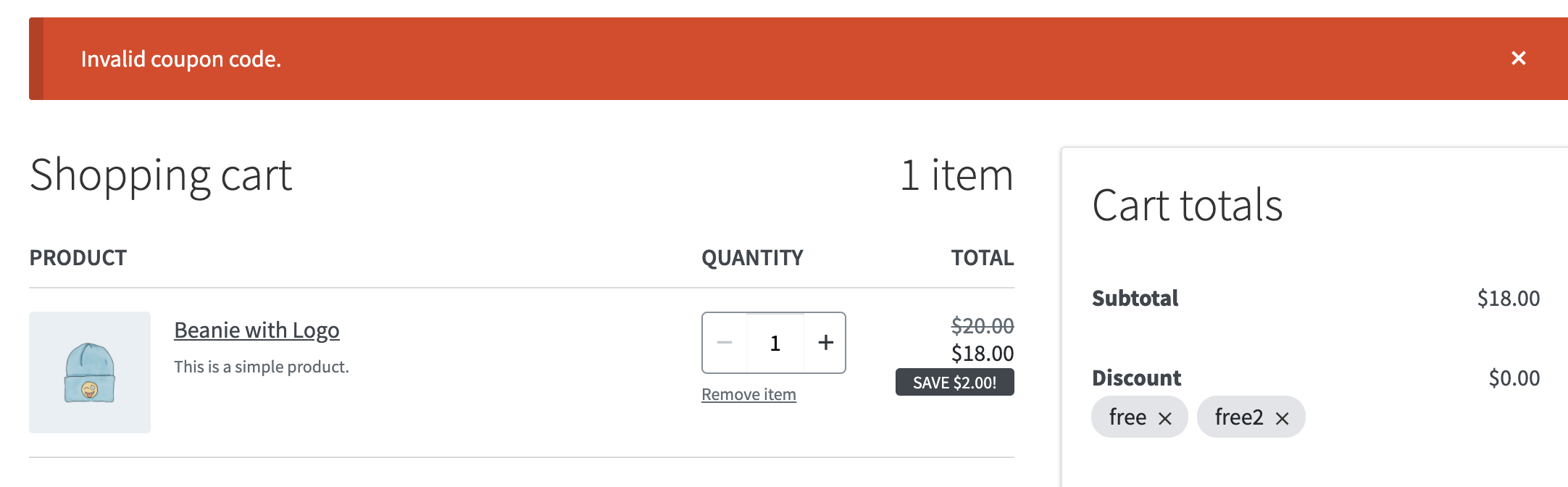Click the QUANTITY column header
This screenshot has width=1568, height=487.
click(x=752, y=257)
